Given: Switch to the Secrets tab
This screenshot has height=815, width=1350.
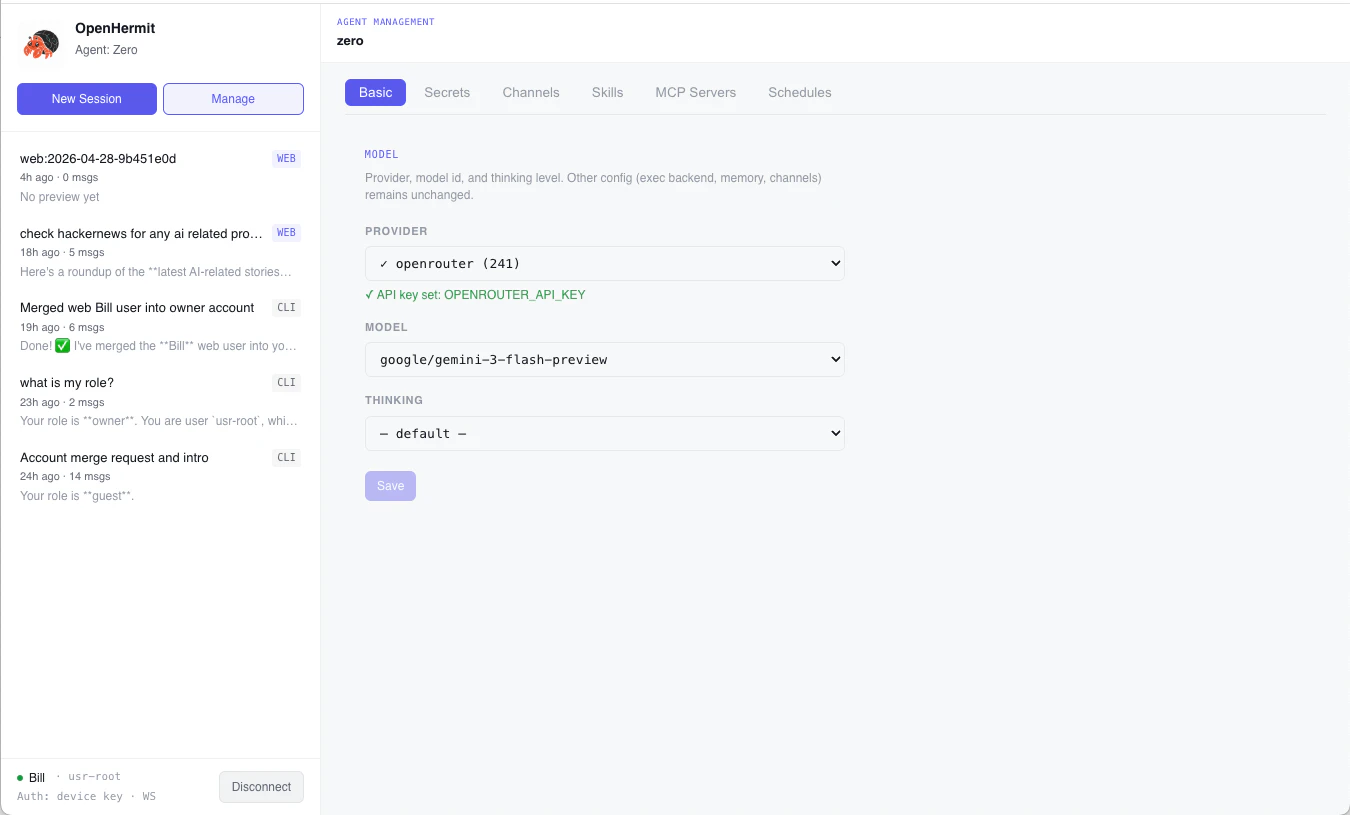Looking at the screenshot, I should (x=447, y=92).
